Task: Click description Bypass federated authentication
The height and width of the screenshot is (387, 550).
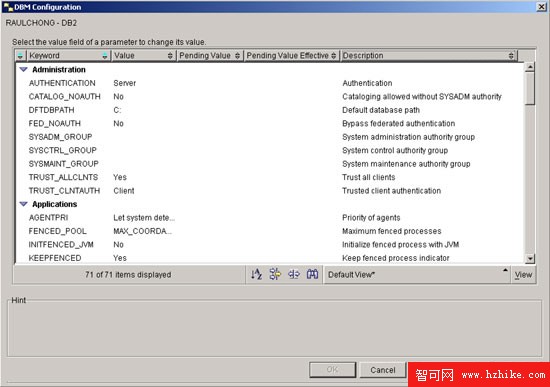Action: tap(398, 124)
